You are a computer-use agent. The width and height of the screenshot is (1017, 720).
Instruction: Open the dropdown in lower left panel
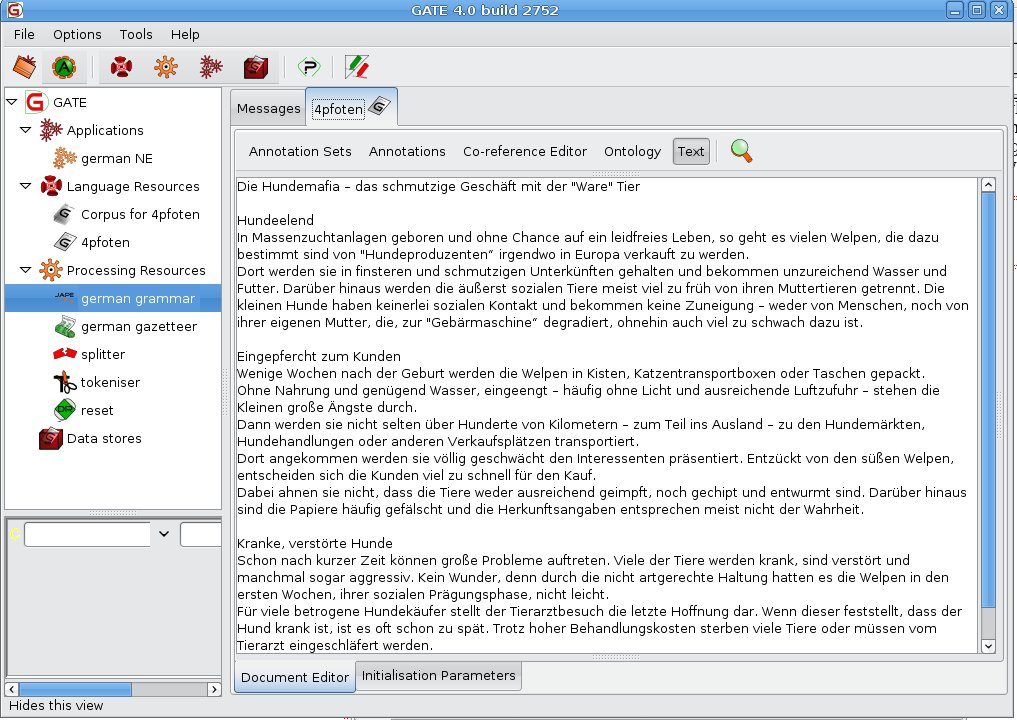tap(163, 534)
